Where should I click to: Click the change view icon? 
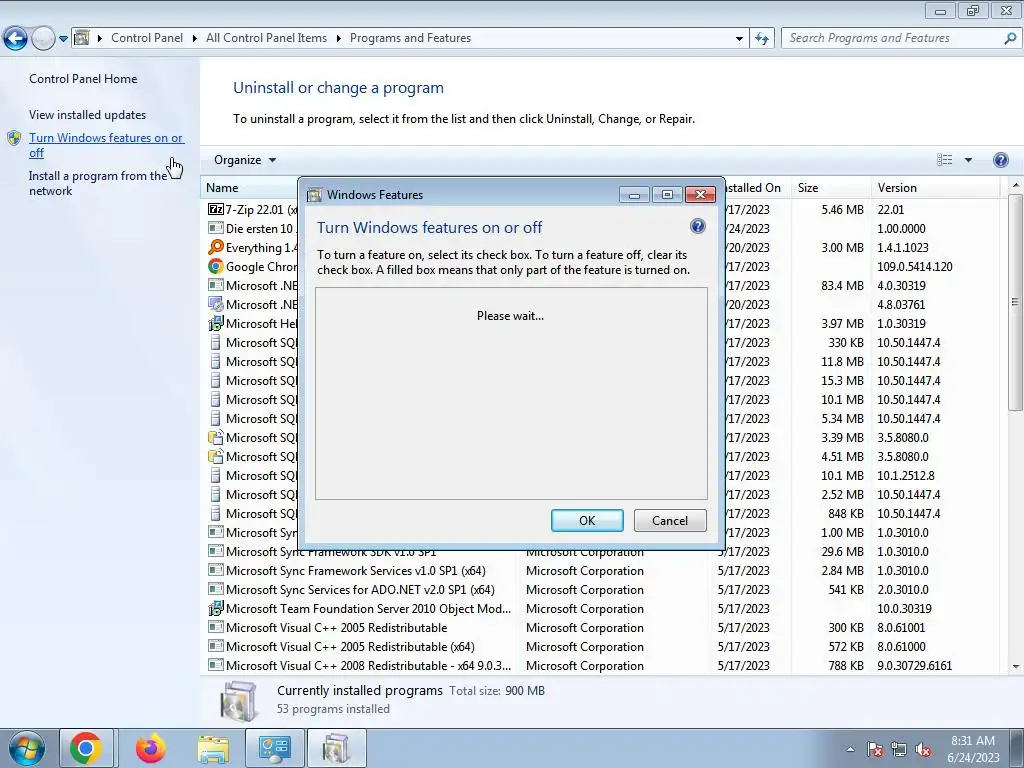pos(944,160)
